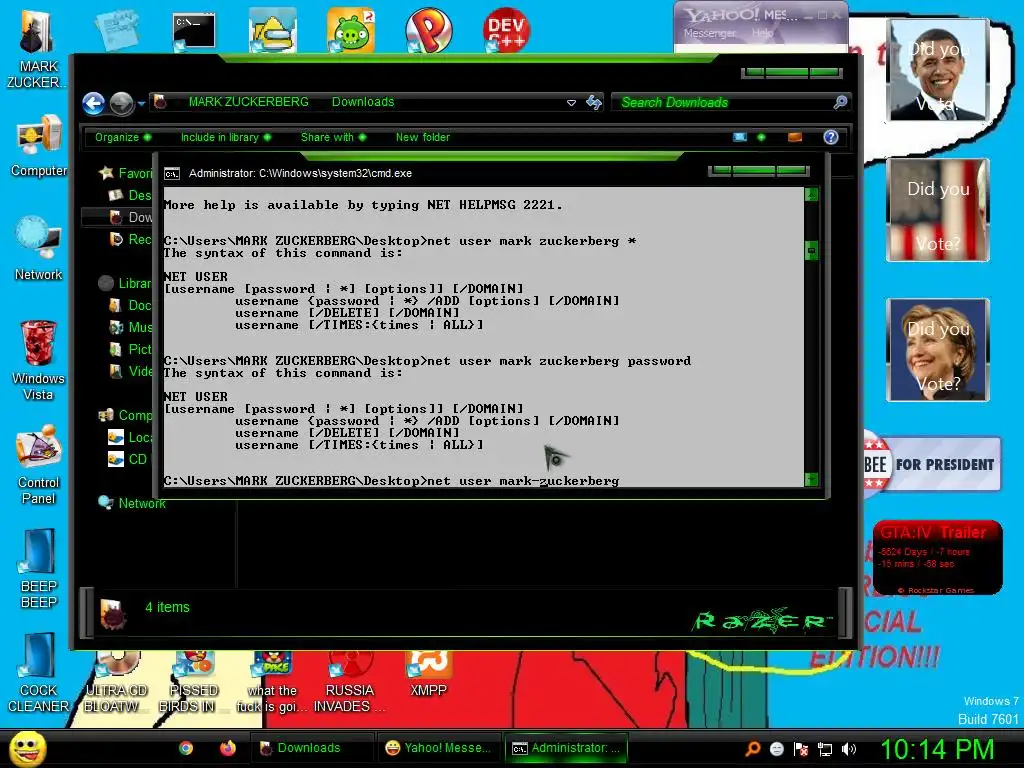Open the Include in library dropdown

[x=226, y=137]
